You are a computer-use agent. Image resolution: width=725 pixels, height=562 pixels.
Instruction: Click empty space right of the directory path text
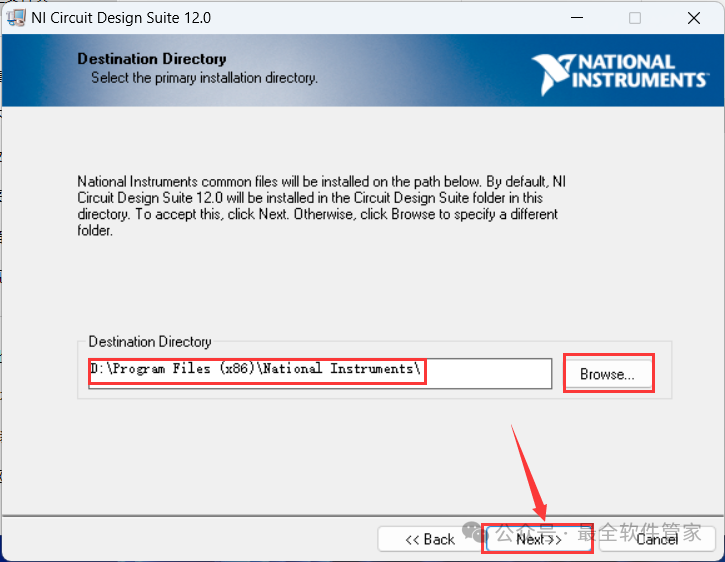tap(488, 372)
